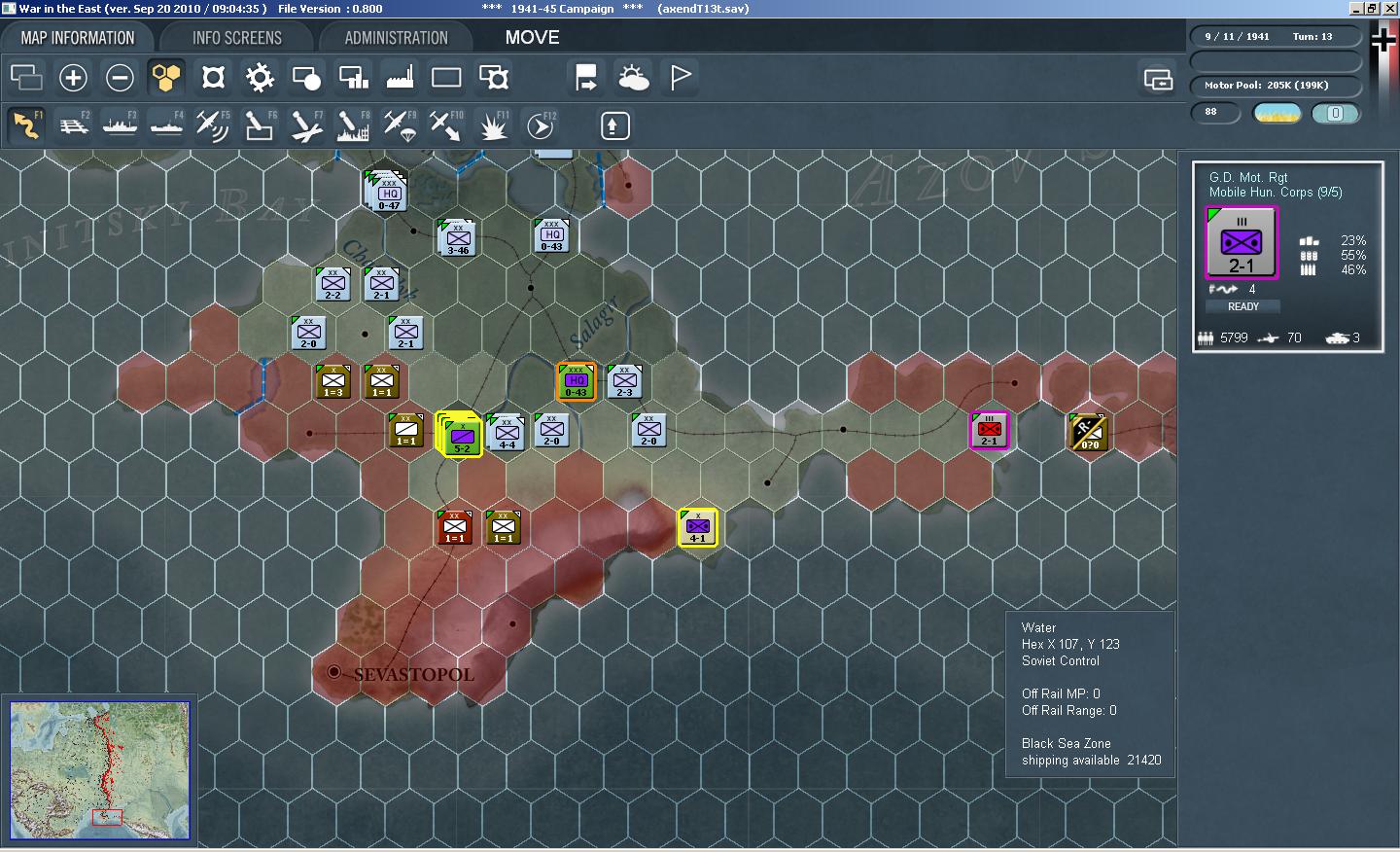Select the black airbase counter on the map
This screenshot has width=1400, height=852.
pyautogui.click(x=1088, y=433)
